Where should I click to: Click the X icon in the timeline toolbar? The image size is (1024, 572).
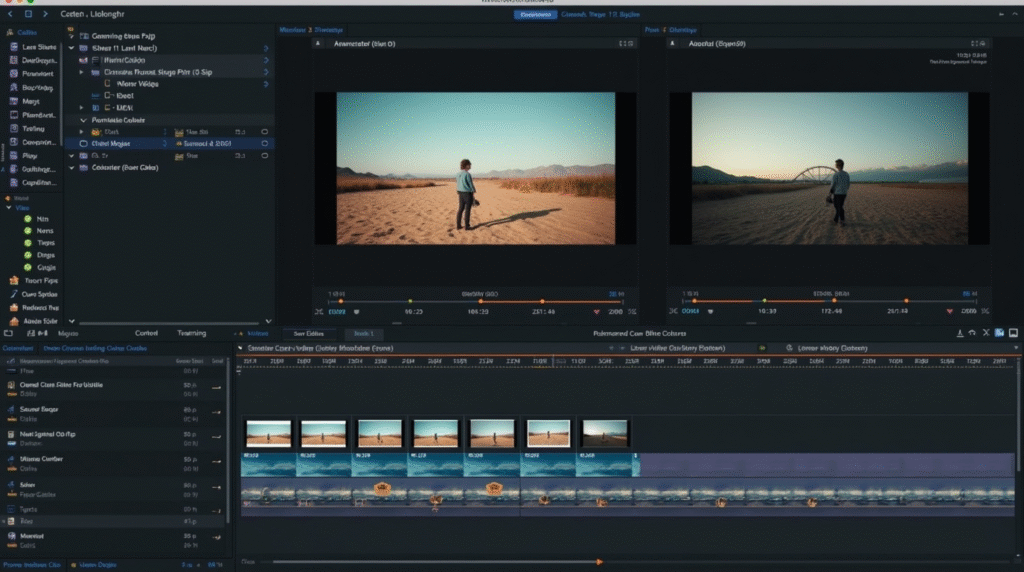tap(985, 333)
